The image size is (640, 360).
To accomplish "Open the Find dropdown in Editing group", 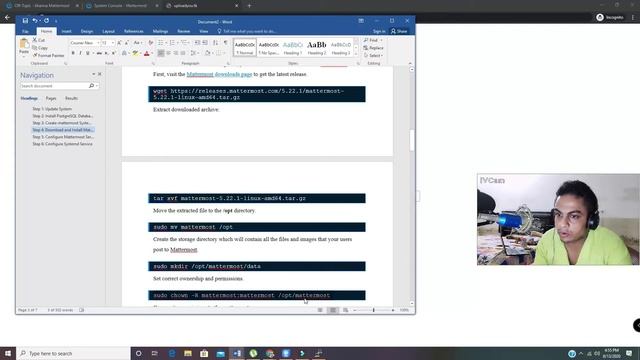I will [381, 40].
